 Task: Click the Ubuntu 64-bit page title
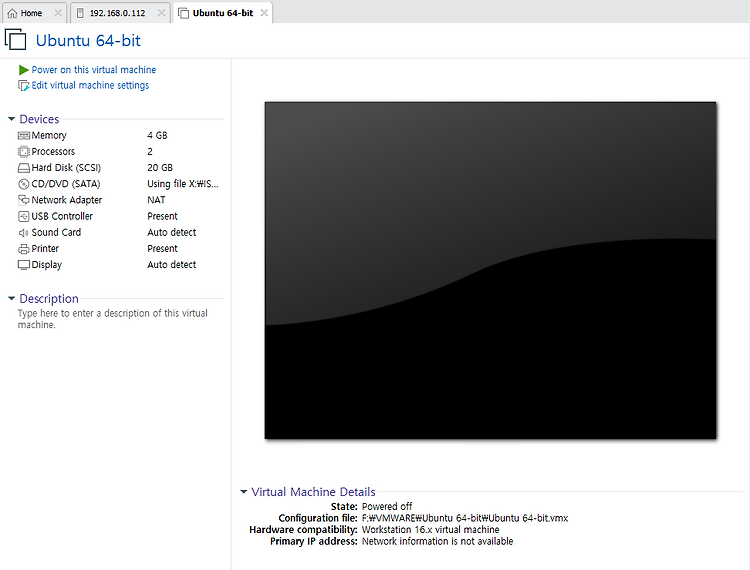point(88,41)
